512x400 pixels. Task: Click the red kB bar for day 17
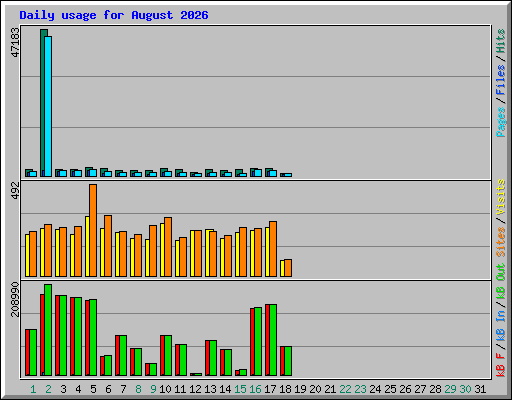tap(267, 340)
